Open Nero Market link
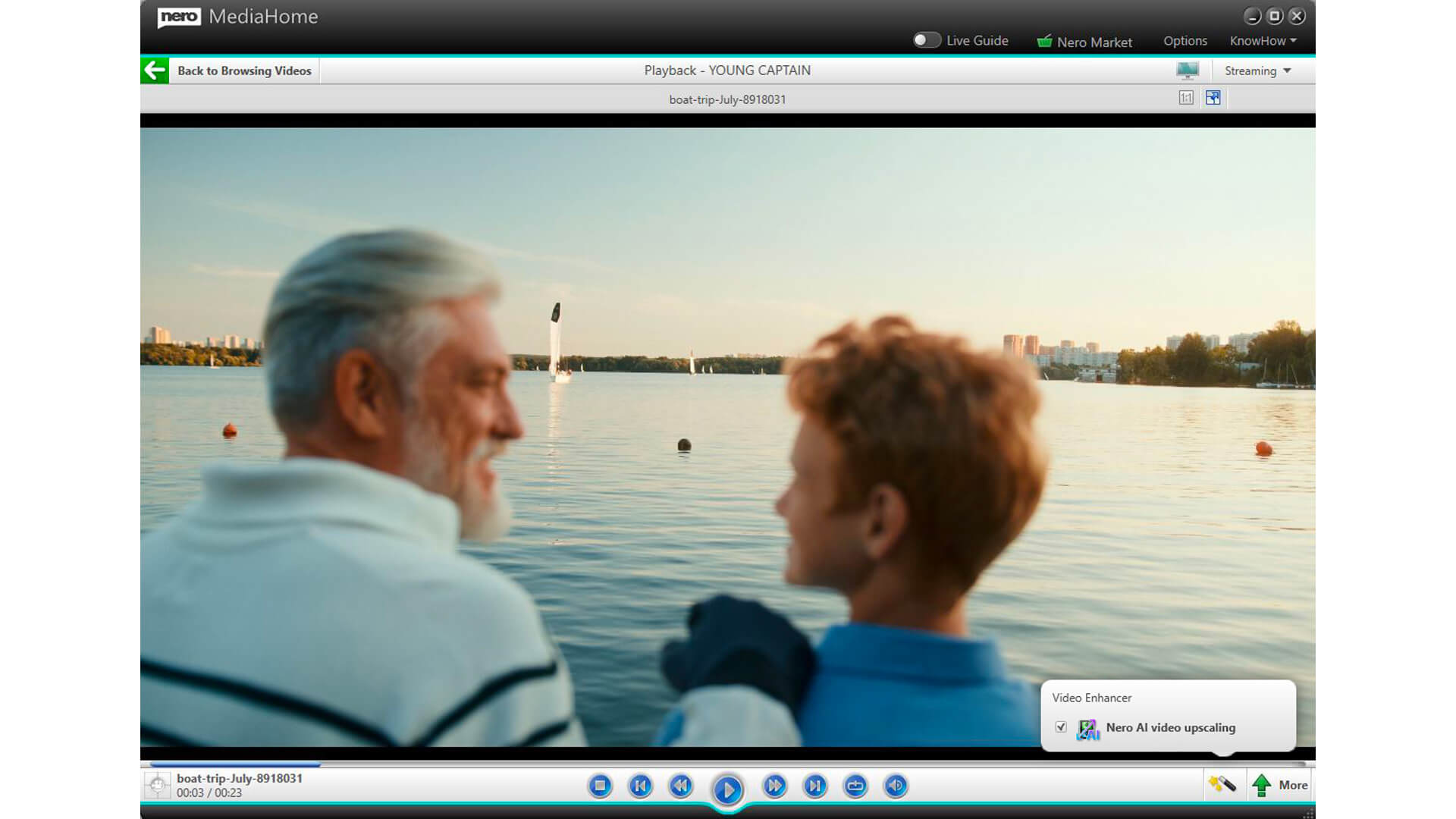Viewport: 1456px width, 819px height. point(1084,42)
